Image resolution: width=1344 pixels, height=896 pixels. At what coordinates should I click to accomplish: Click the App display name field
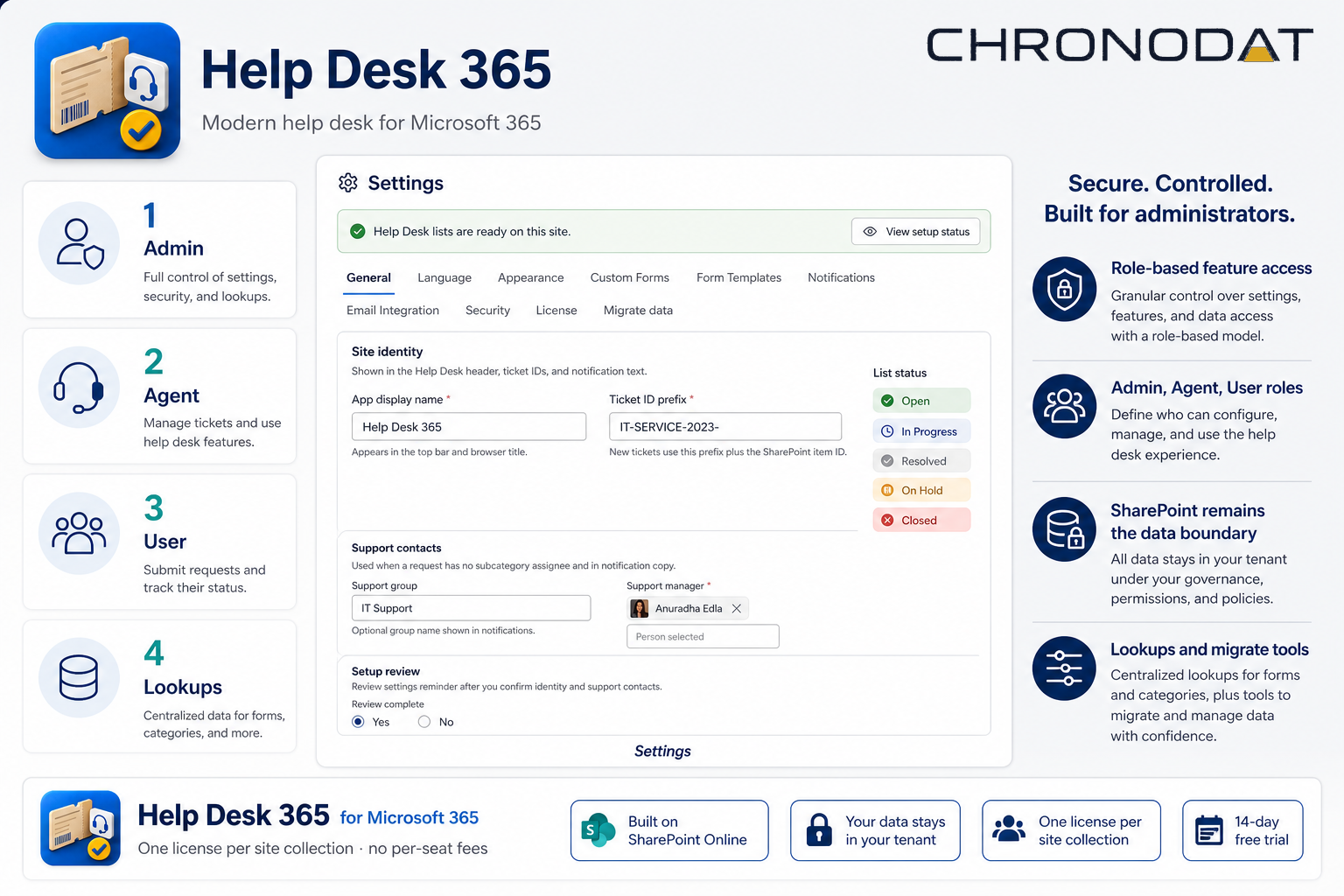point(469,427)
